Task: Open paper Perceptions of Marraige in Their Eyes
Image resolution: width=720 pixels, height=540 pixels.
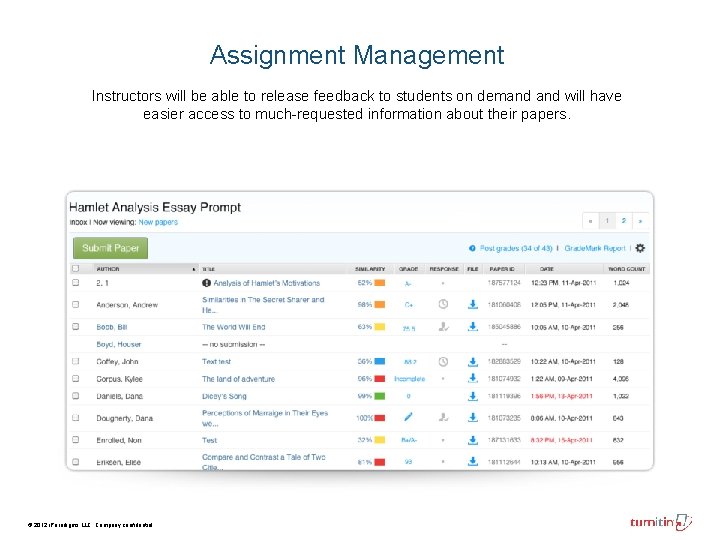Action: tap(265, 418)
